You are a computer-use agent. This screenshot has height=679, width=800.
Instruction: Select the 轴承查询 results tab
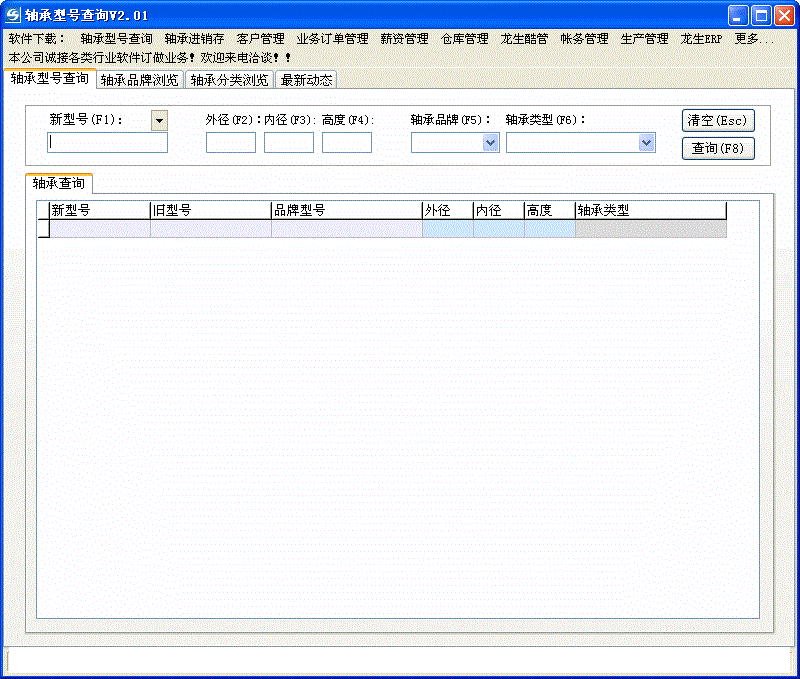coord(59,183)
